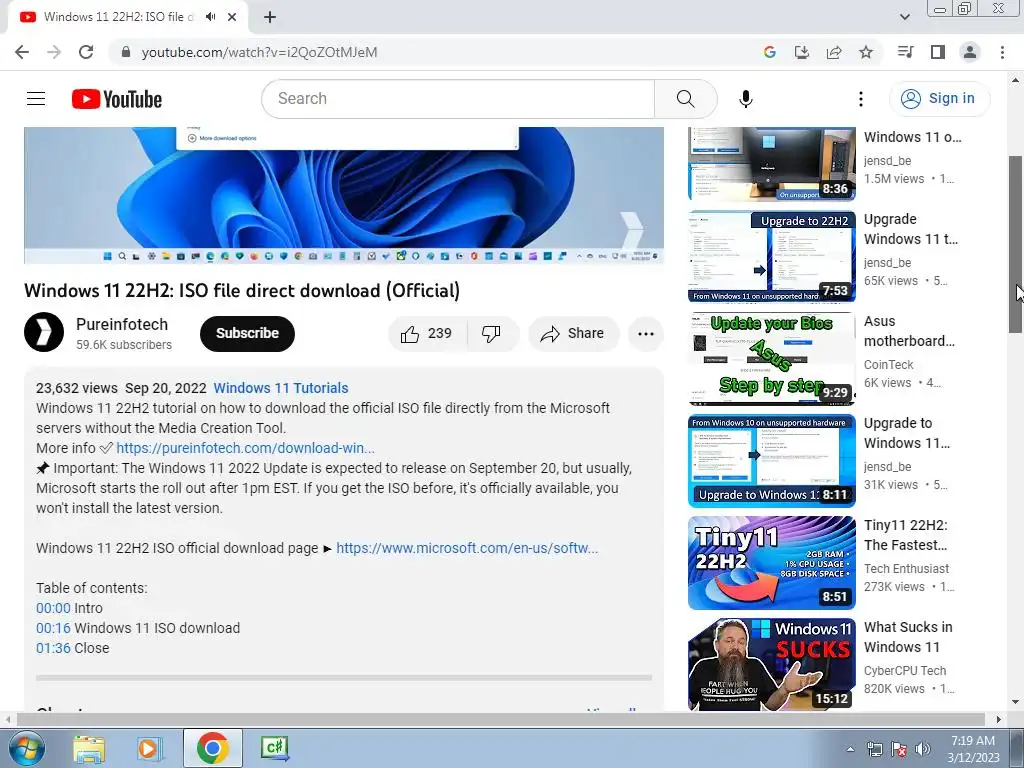Show hidden system tray icons
This screenshot has width=1024, height=768.
click(850, 749)
